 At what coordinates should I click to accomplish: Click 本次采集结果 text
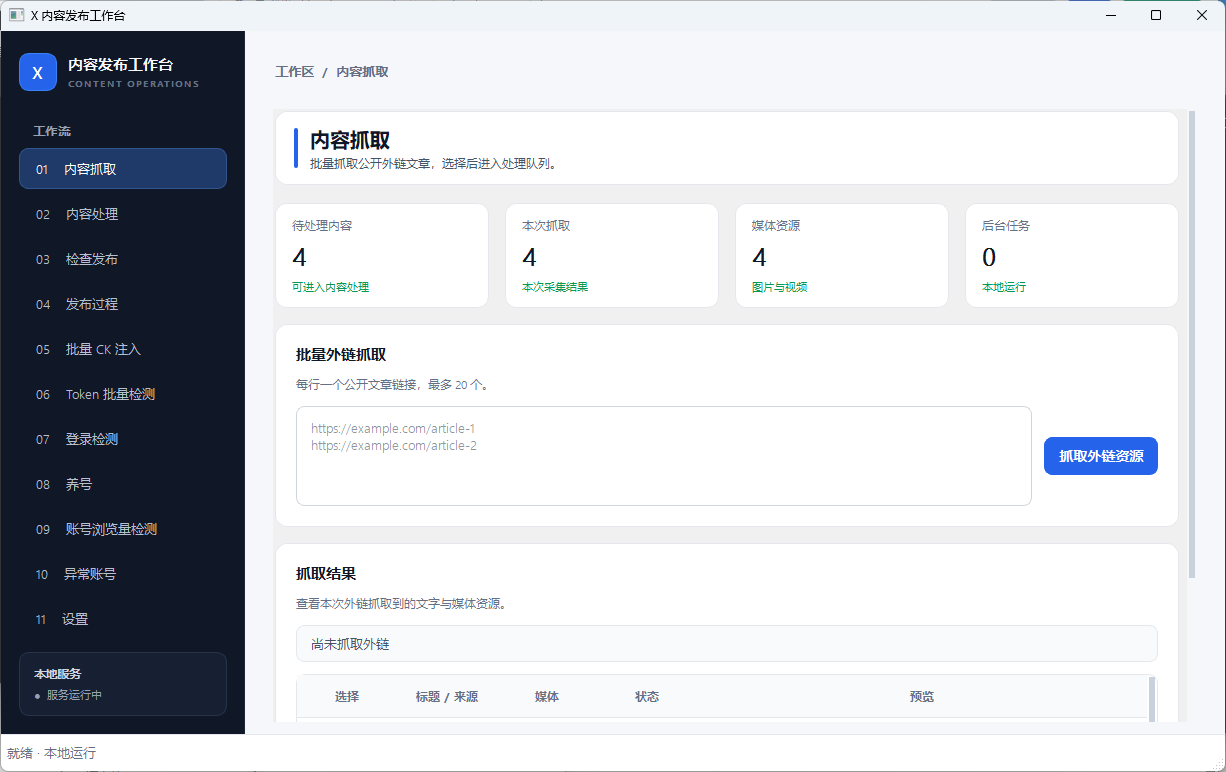(x=555, y=287)
